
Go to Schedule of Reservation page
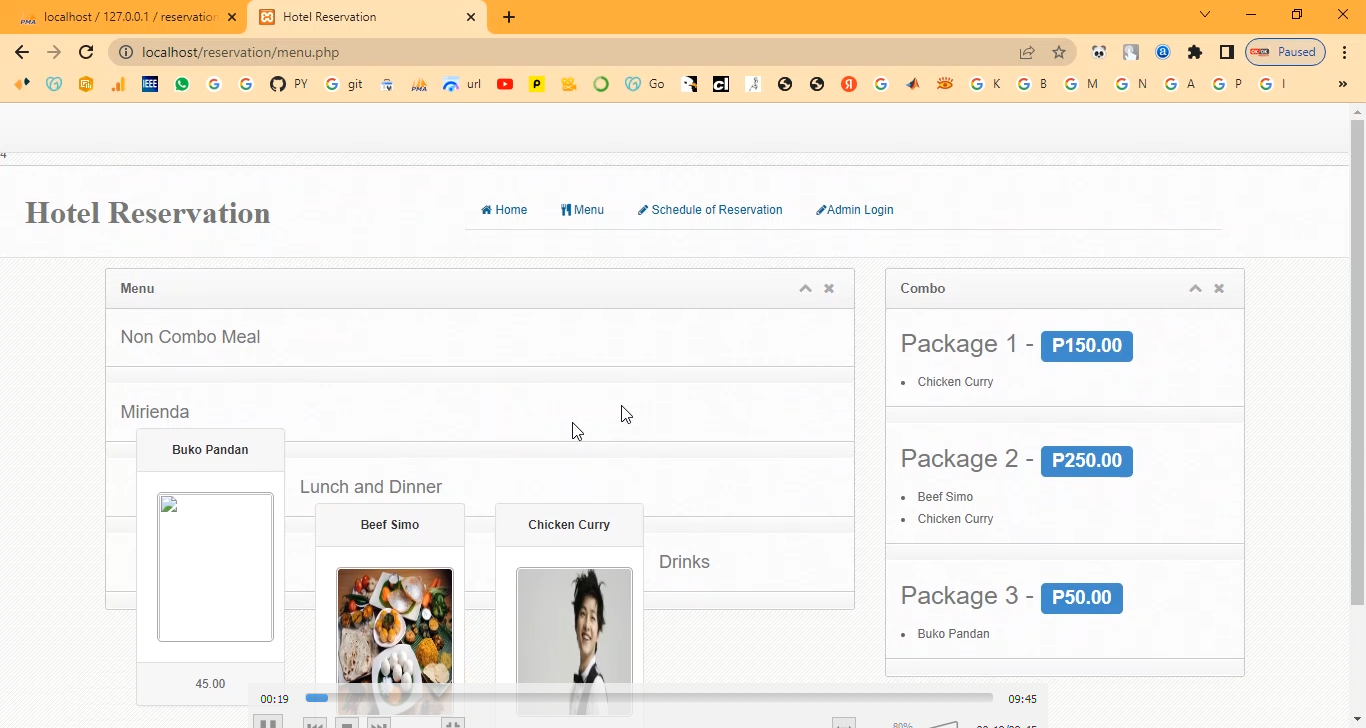[x=710, y=210]
